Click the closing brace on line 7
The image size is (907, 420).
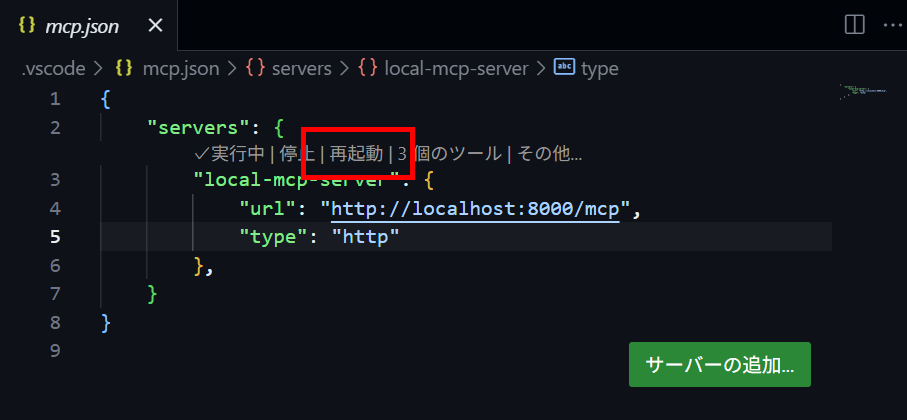click(153, 294)
